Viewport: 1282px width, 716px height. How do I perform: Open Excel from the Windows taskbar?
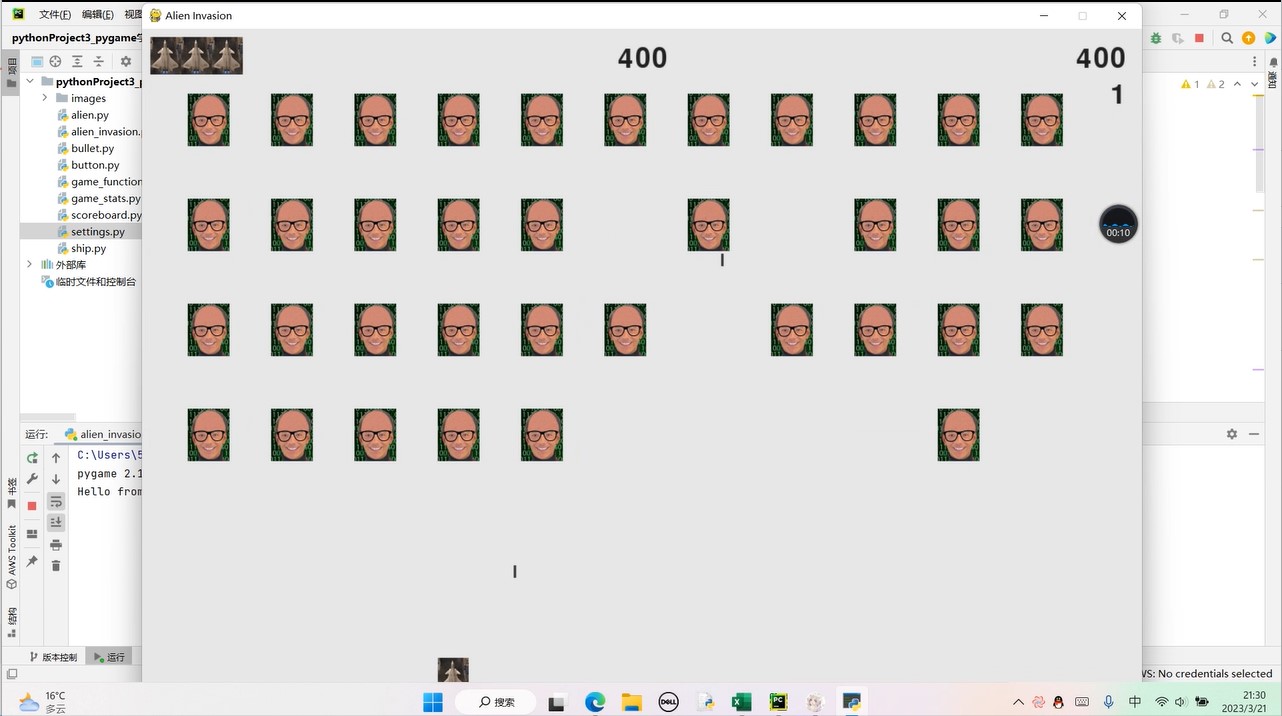pyautogui.click(x=741, y=702)
